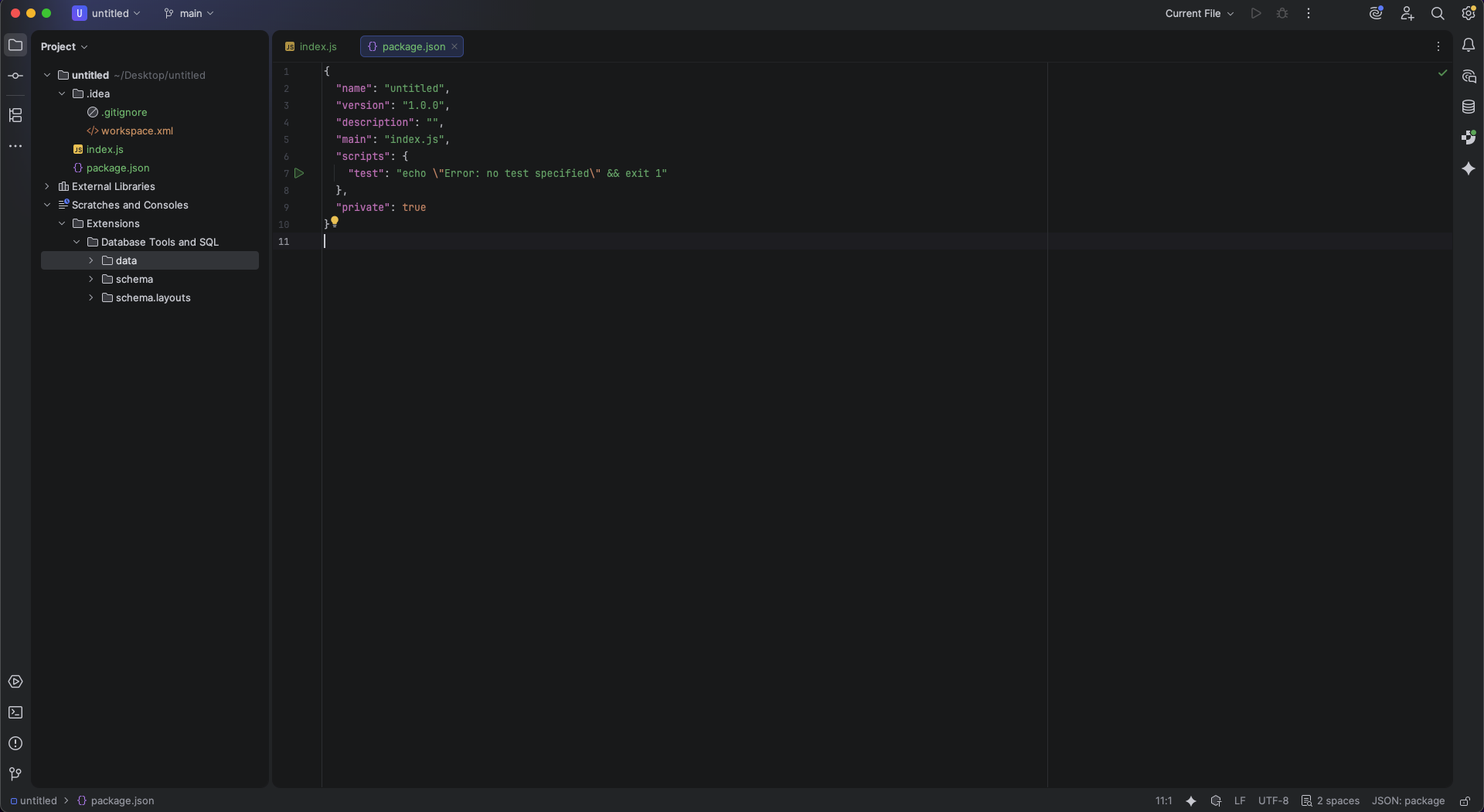Click the intention lightbulb in editor

coord(335,222)
